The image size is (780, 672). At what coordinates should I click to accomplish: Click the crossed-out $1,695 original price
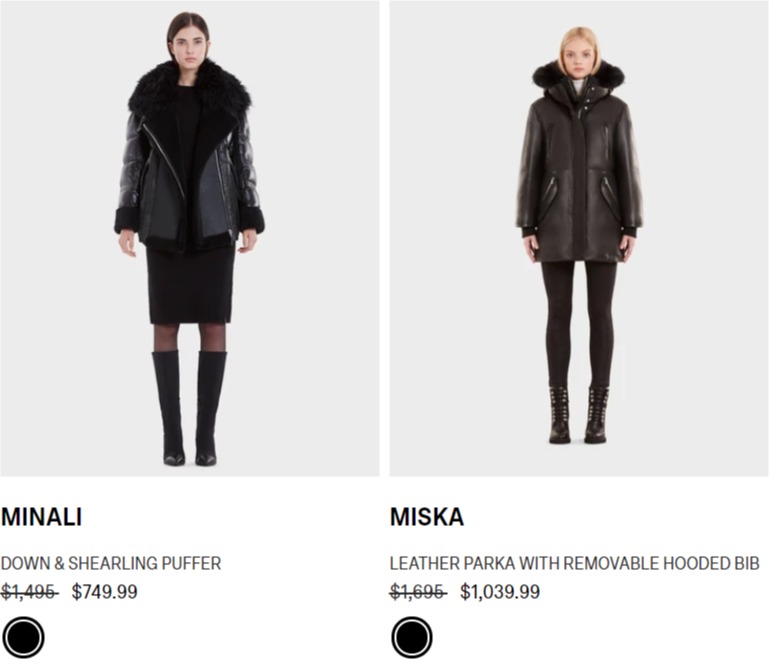click(418, 591)
